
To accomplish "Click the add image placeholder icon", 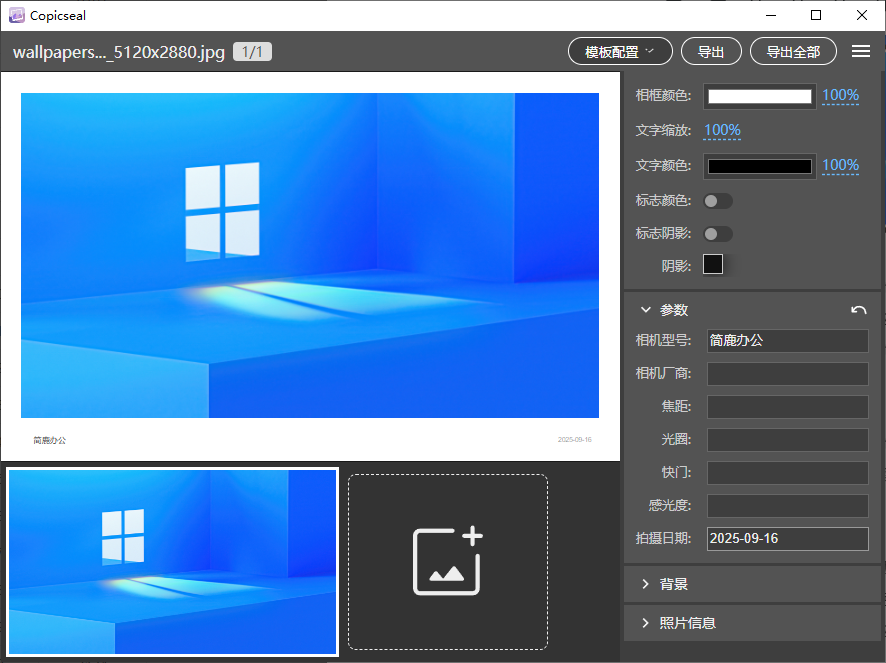I will [x=448, y=561].
